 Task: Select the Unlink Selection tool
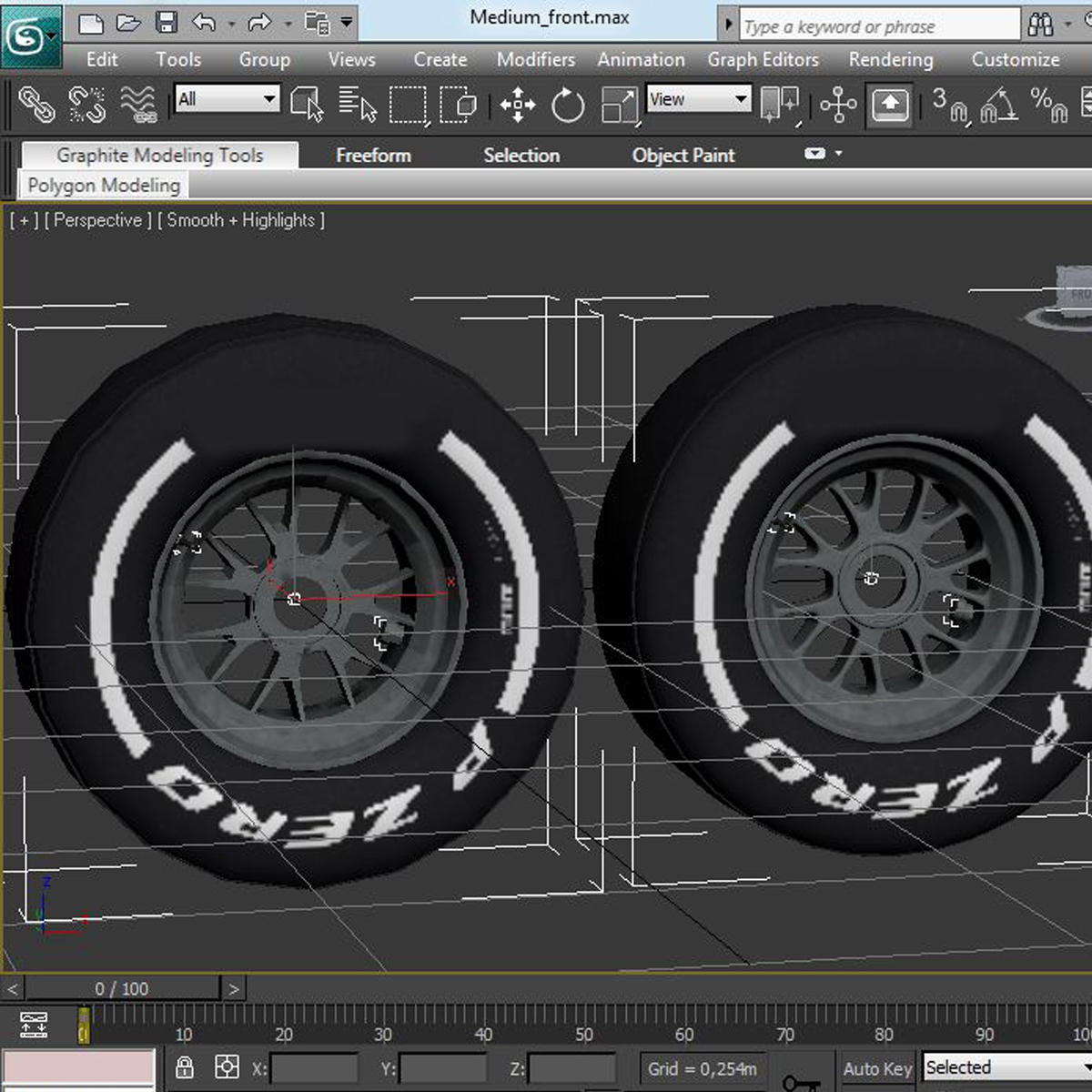click(87, 105)
